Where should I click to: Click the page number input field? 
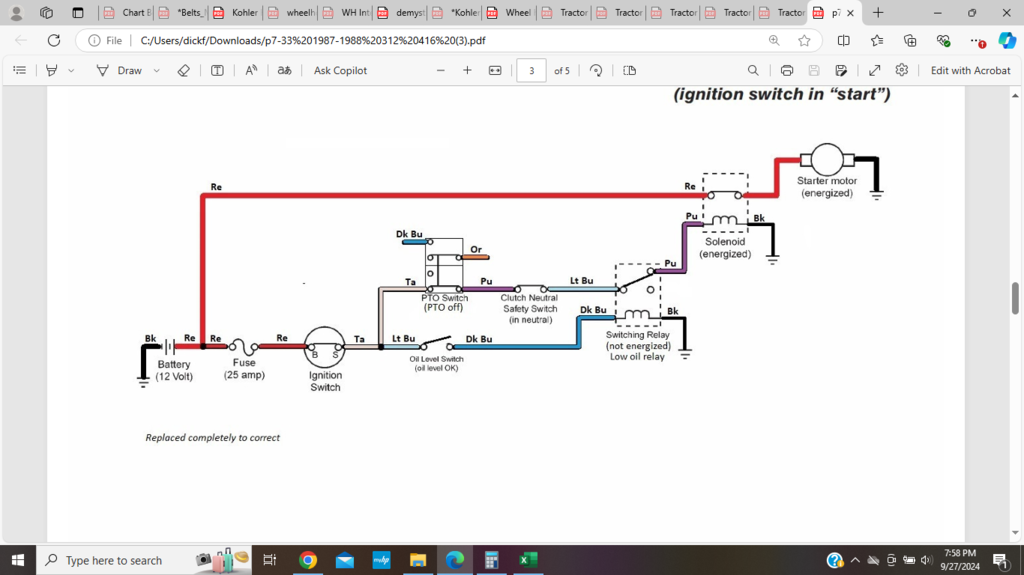coord(531,71)
